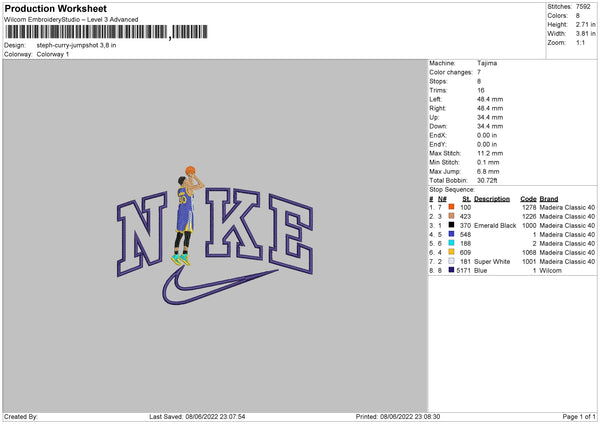Click the Max Jump value 6.8 mm
This screenshot has height=424, width=600.
click(x=488, y=171)
